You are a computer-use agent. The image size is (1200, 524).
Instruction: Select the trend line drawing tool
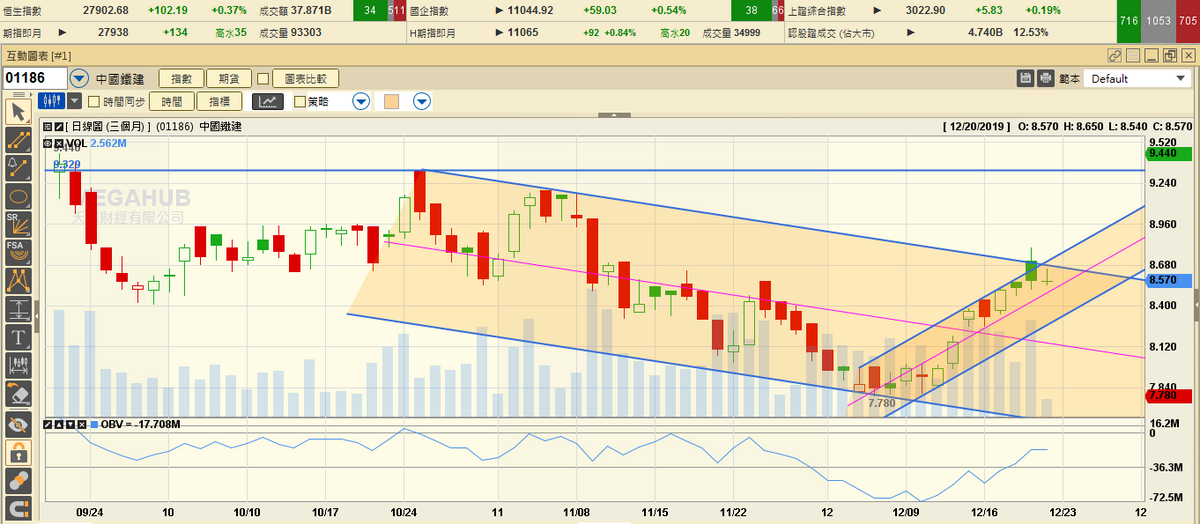tap(17, 139)
